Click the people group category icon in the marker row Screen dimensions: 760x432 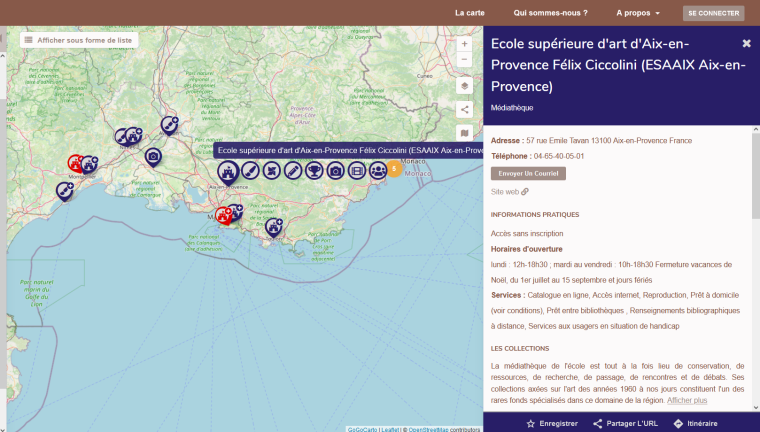click(x=378, y=171)
